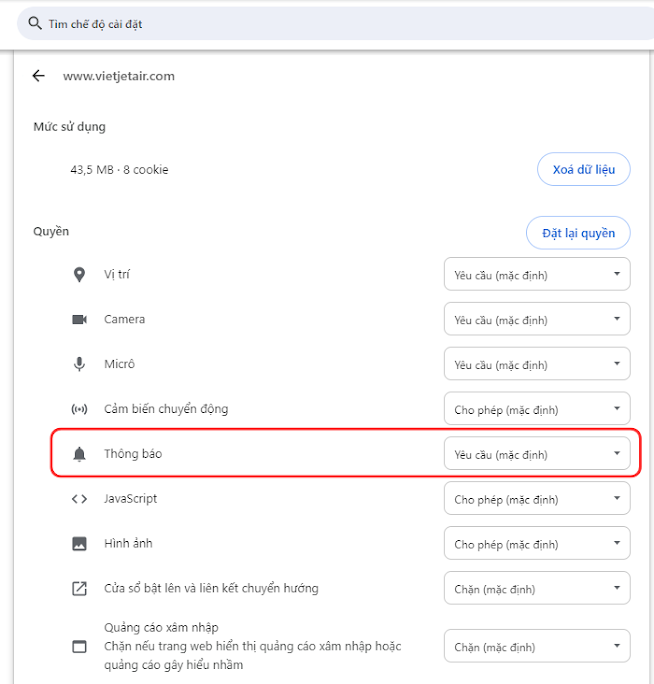654x684 pixels.
Task: Click the search magnifier icon
Action: pos(35,23)
